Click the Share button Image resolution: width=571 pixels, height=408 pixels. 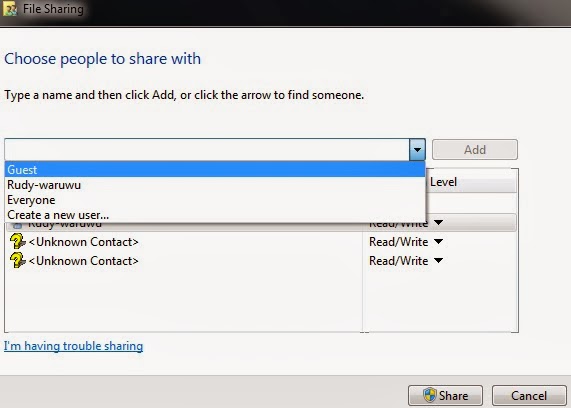coord(445,396)
